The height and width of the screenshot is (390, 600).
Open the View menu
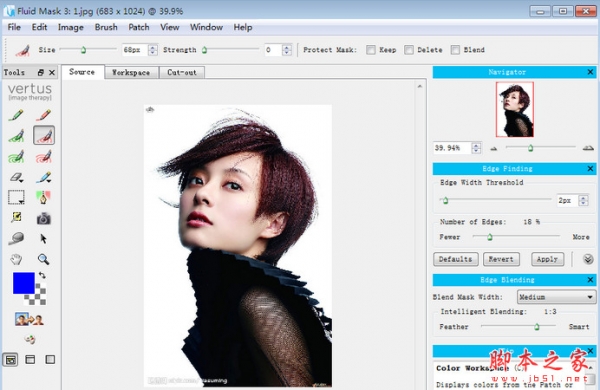point(170,27)
